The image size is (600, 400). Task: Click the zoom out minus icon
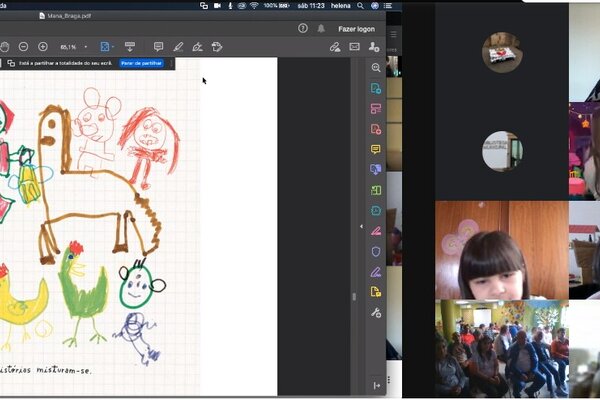(x=23, y=47)
